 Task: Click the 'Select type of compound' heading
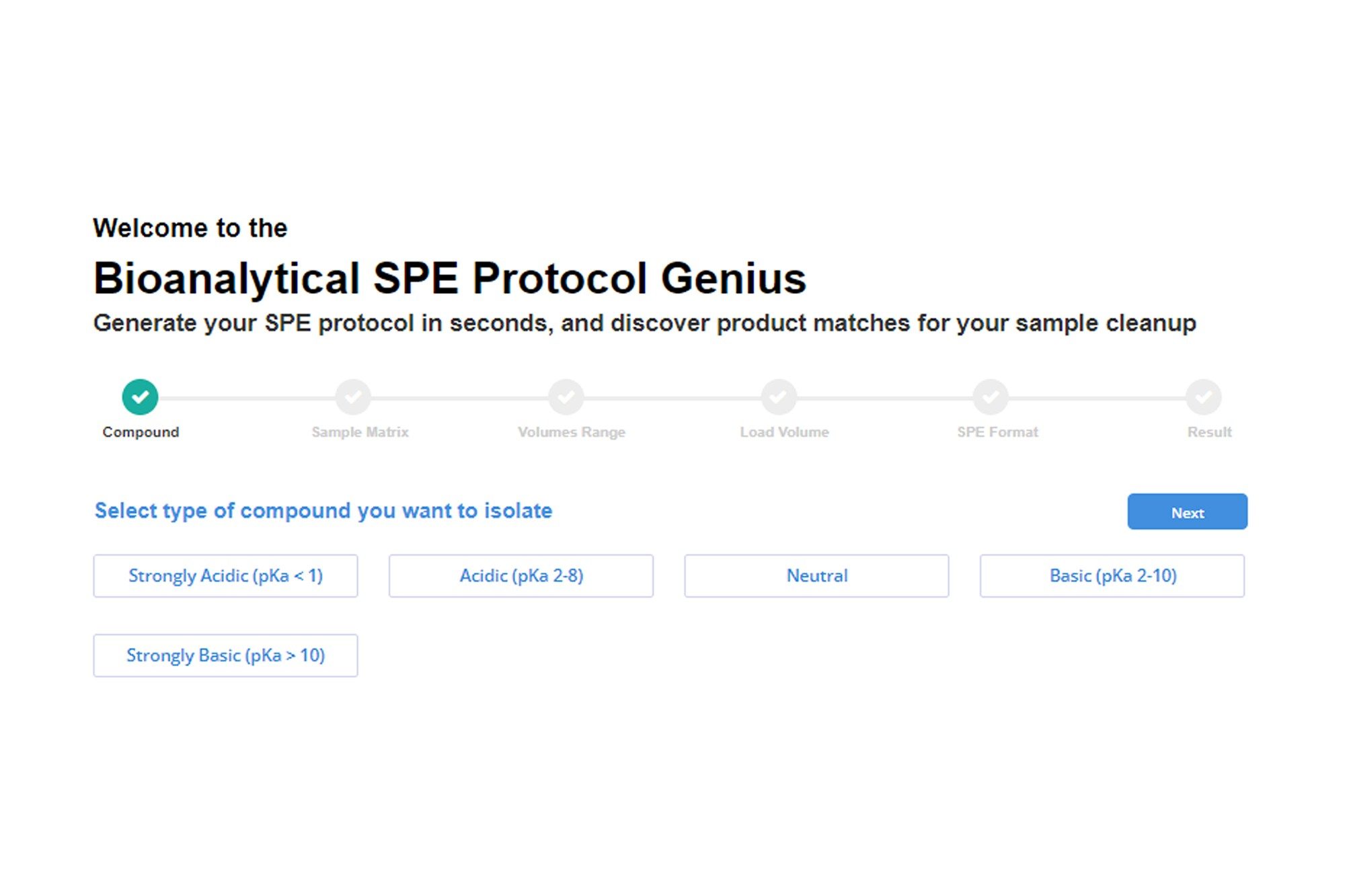[323, 511]
